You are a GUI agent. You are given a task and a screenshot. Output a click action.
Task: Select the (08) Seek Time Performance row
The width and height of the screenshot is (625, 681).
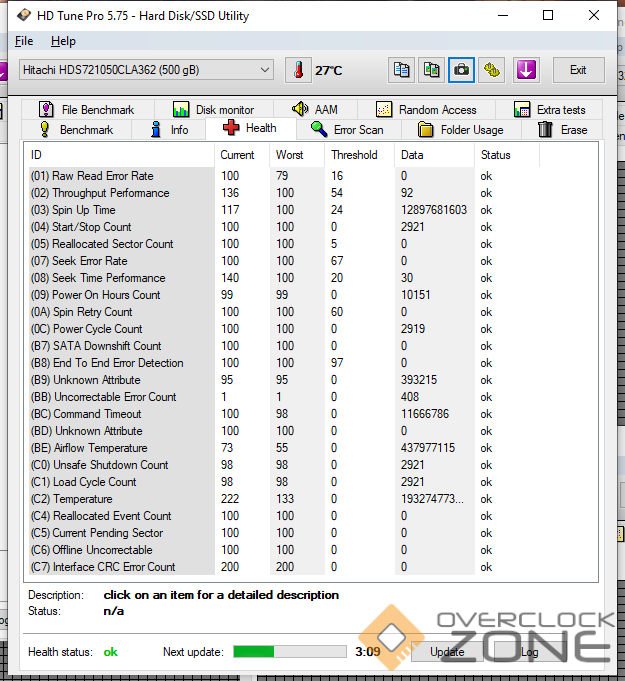click(x=284, y=278)
